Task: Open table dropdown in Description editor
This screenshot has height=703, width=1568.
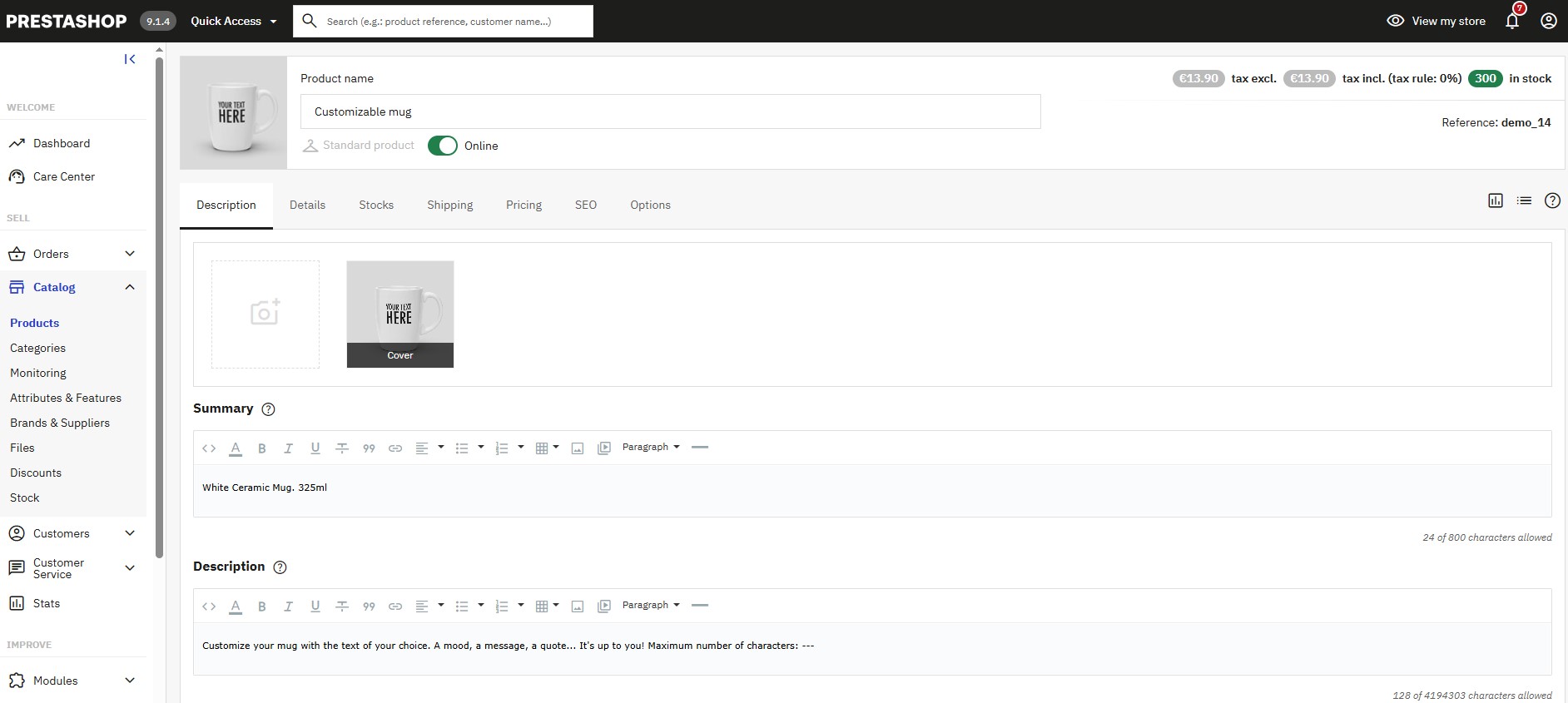Action: (547, 606)
